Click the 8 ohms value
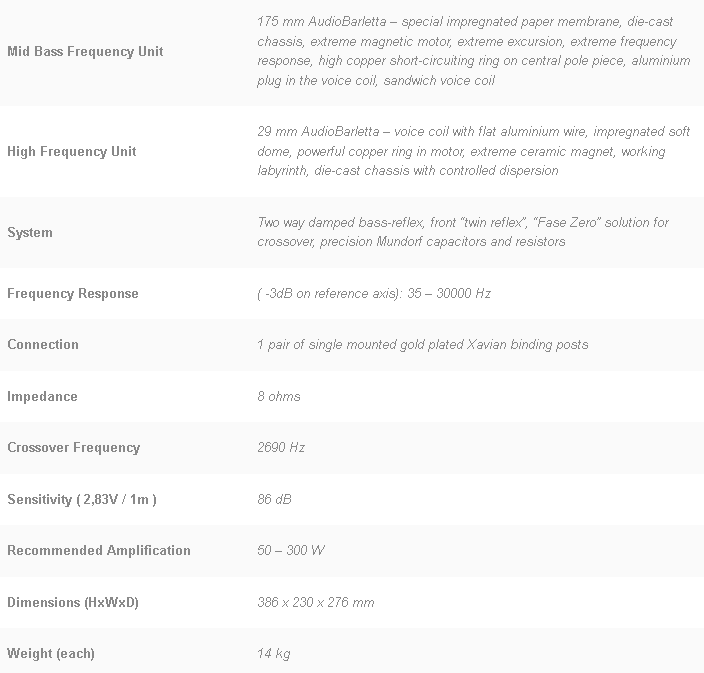This screenshot has height=673, width=704. tap(279, 397)
